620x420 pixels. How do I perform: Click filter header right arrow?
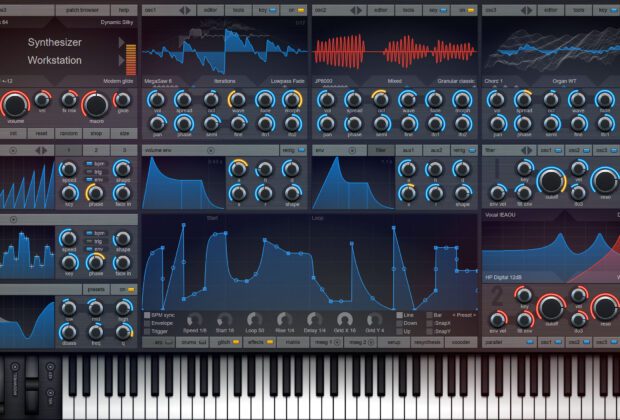[x=530, y=150]
